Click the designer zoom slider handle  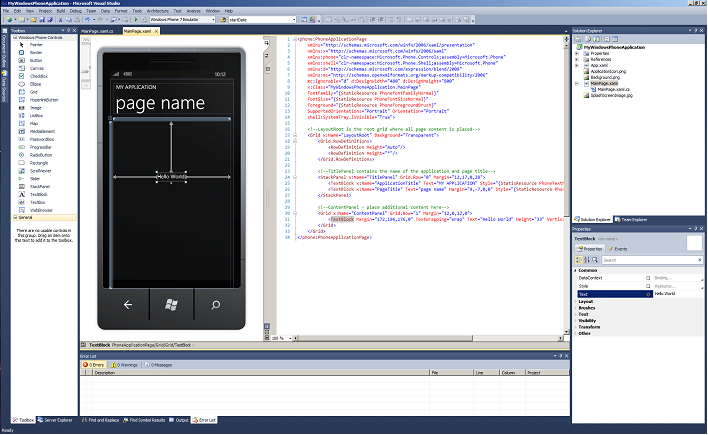[85, 71]
